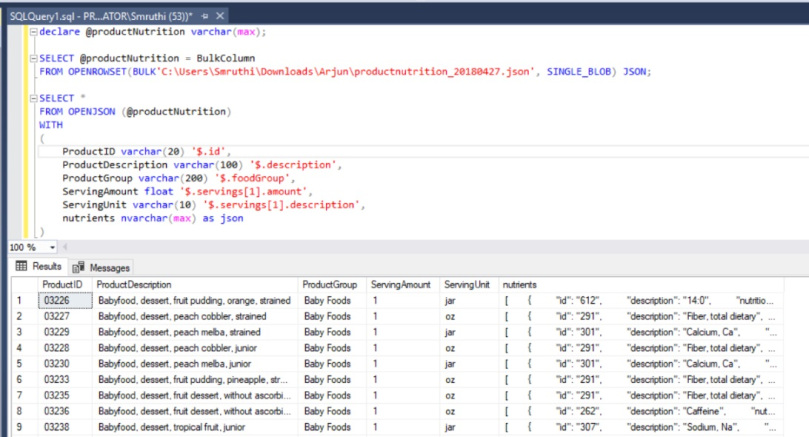Click the ProductID column header
809x437 pixels.
(63, 284)
